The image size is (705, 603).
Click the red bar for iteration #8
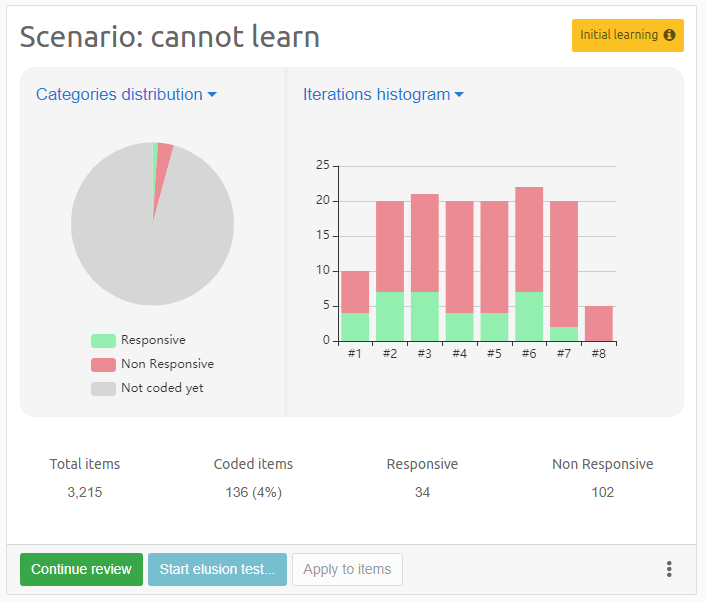coord(598,323)
